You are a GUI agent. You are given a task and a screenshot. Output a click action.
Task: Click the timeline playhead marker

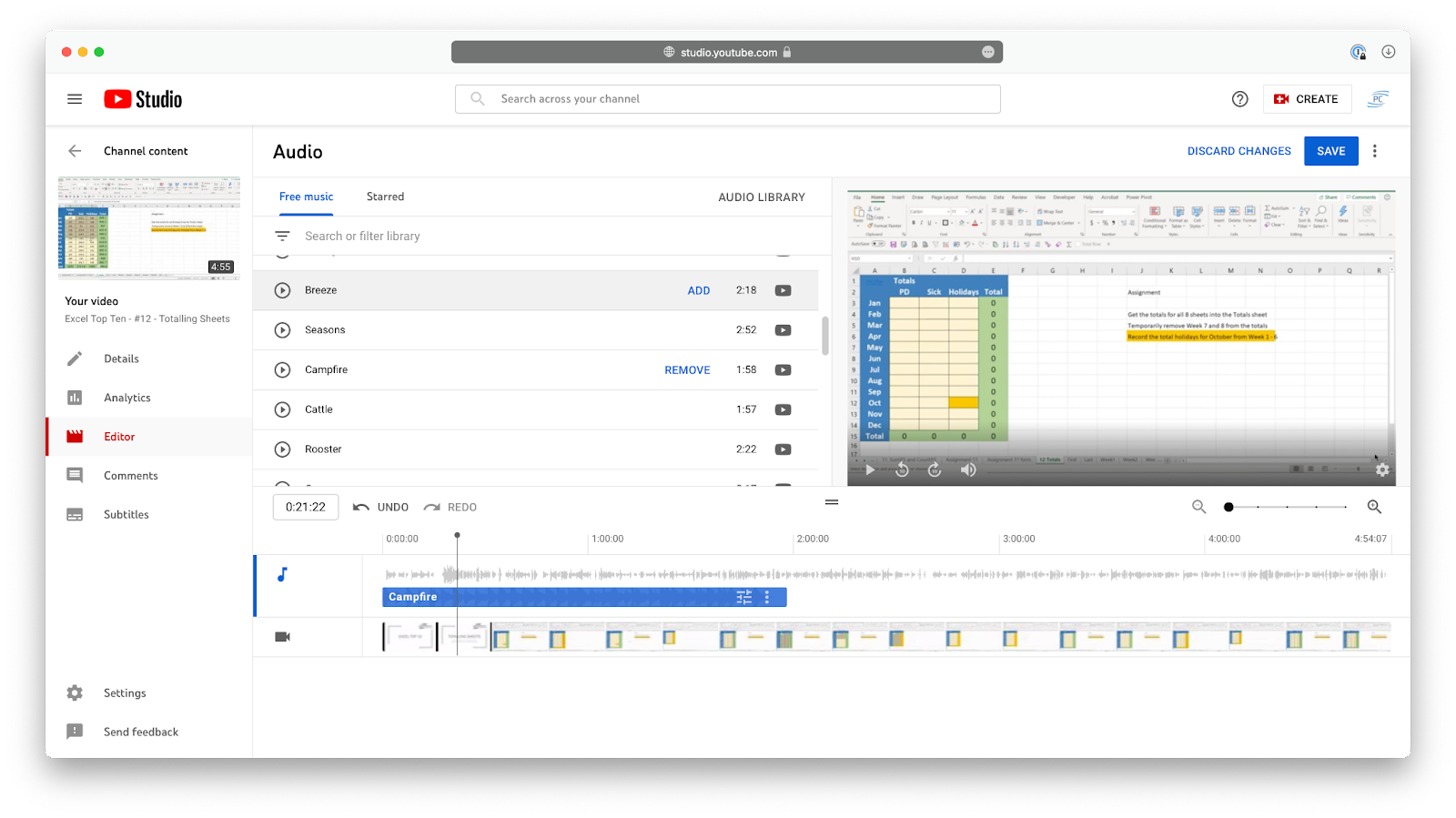tap(457, 536)
